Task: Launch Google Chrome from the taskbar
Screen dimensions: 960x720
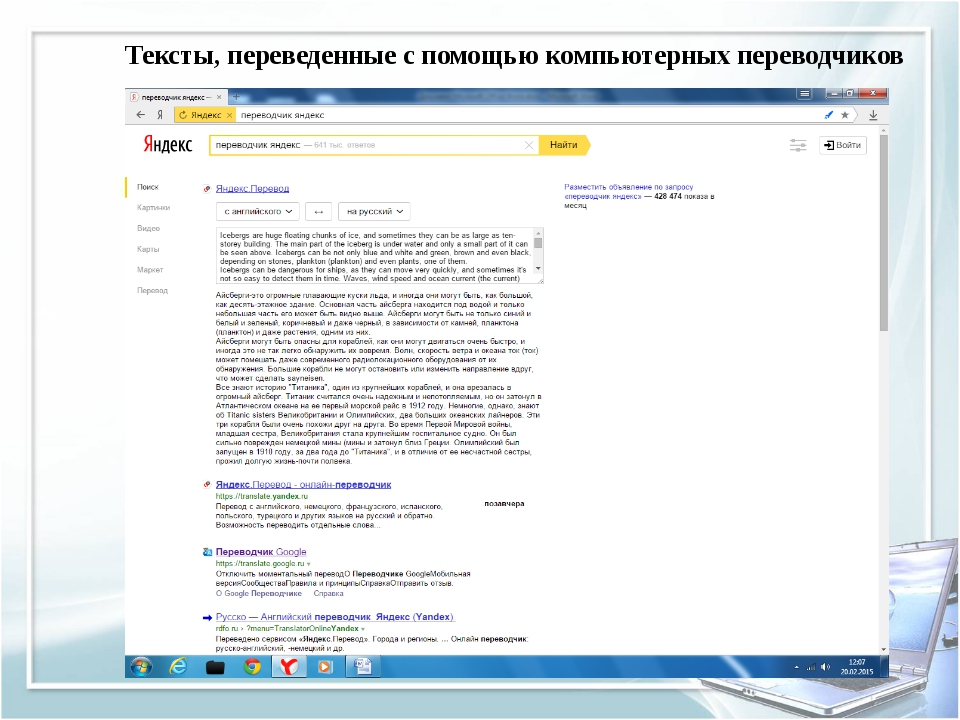Action: pos(252,666)
